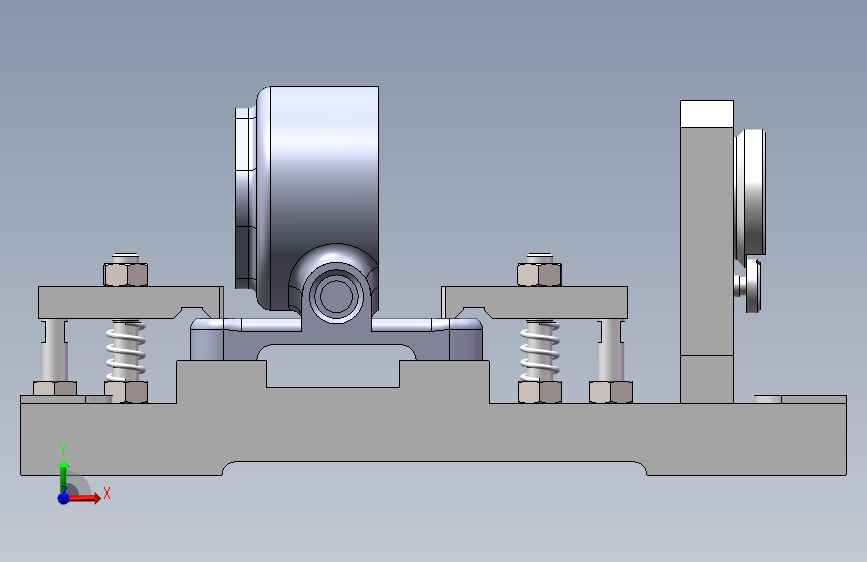This screenshot has width=867, height=562.
Task: Select the circular bearing bore below the roller
Action: 336,295
